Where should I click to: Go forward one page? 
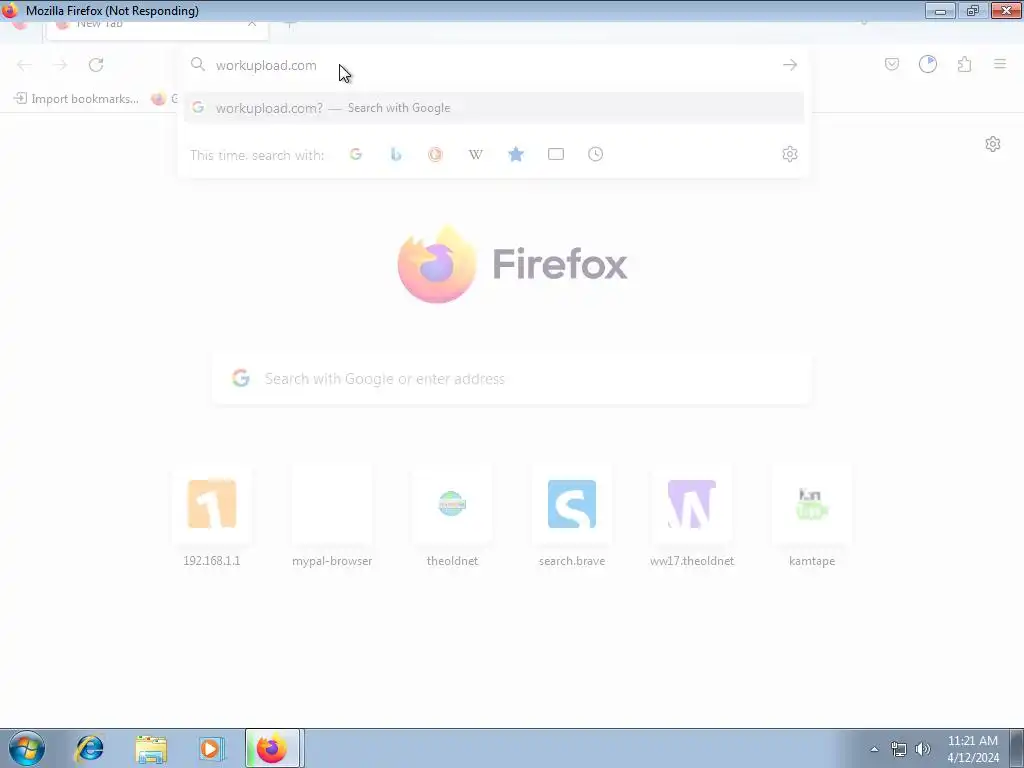[x=60, y=65]
